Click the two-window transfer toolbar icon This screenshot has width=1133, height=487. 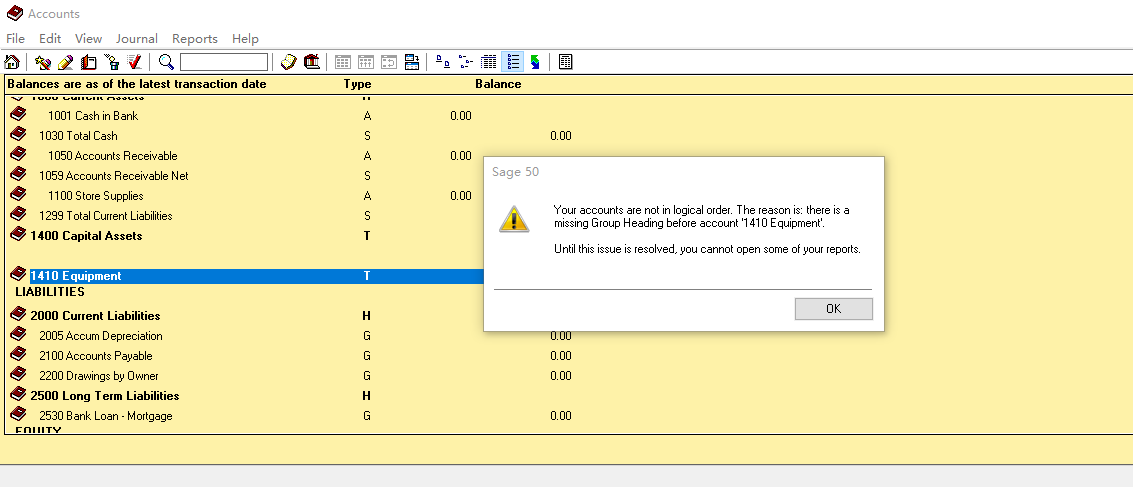[x=412, y=62]
